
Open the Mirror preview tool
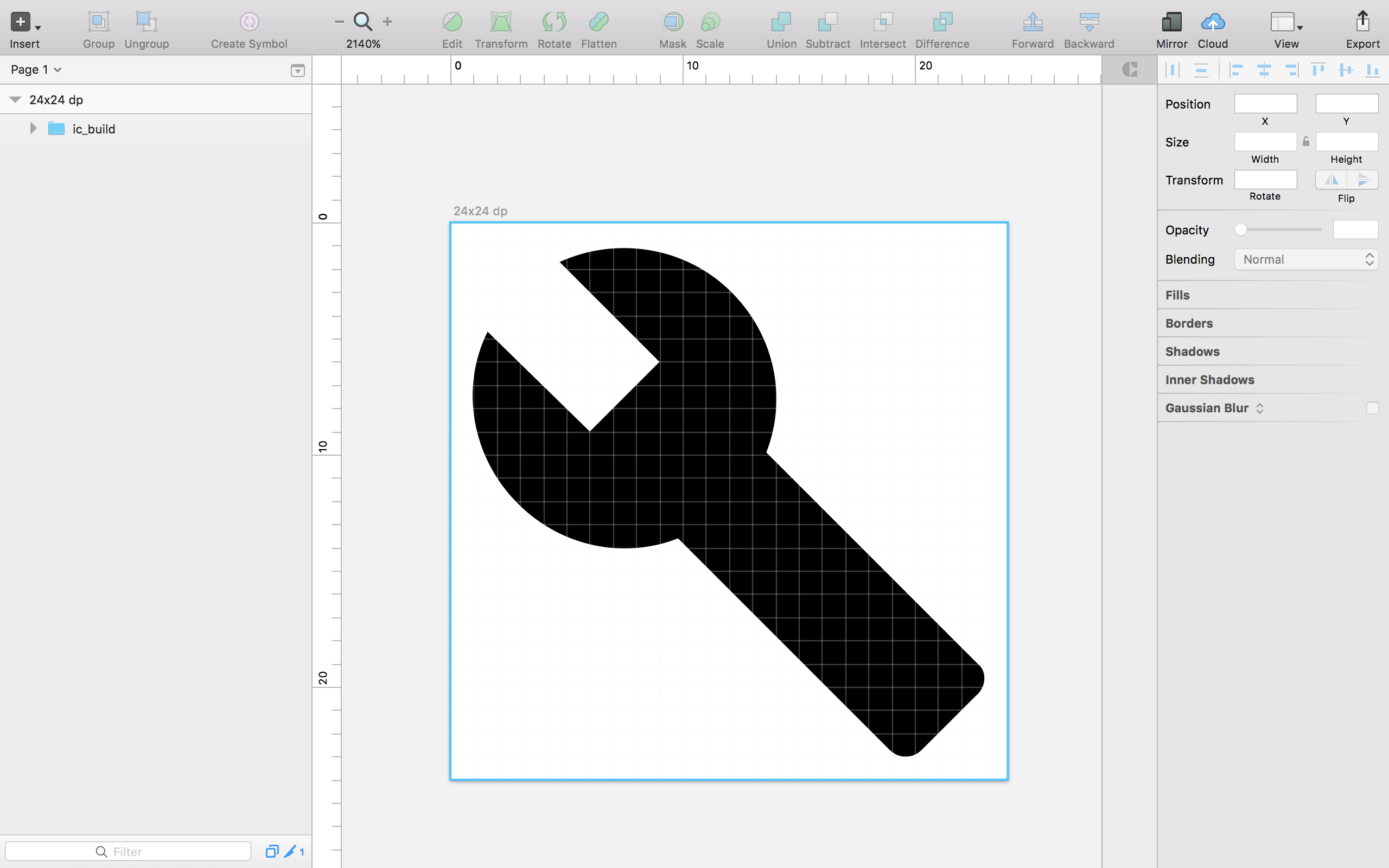click(x=1171, y=29)
